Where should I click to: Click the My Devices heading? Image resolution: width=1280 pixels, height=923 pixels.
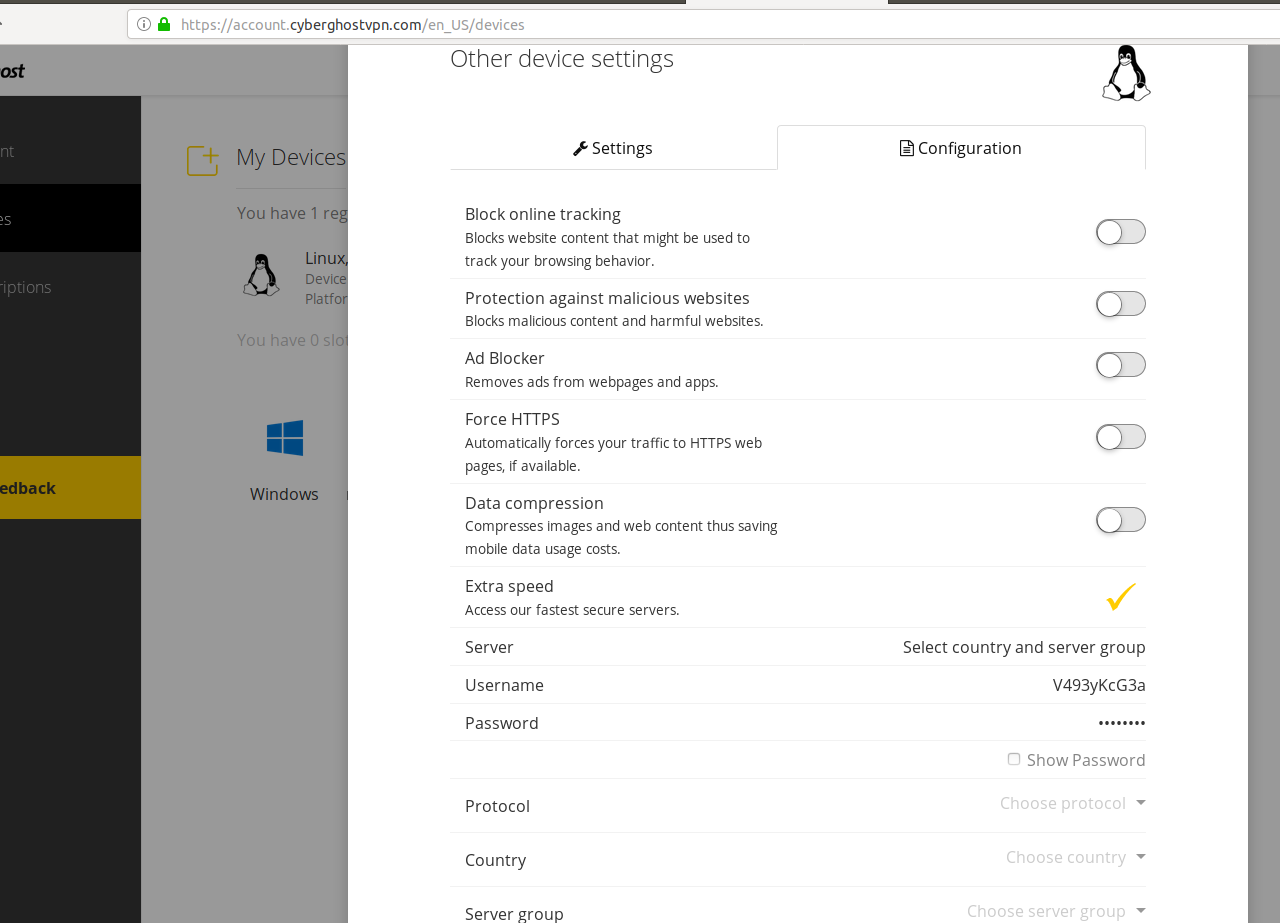pos(291,157)
